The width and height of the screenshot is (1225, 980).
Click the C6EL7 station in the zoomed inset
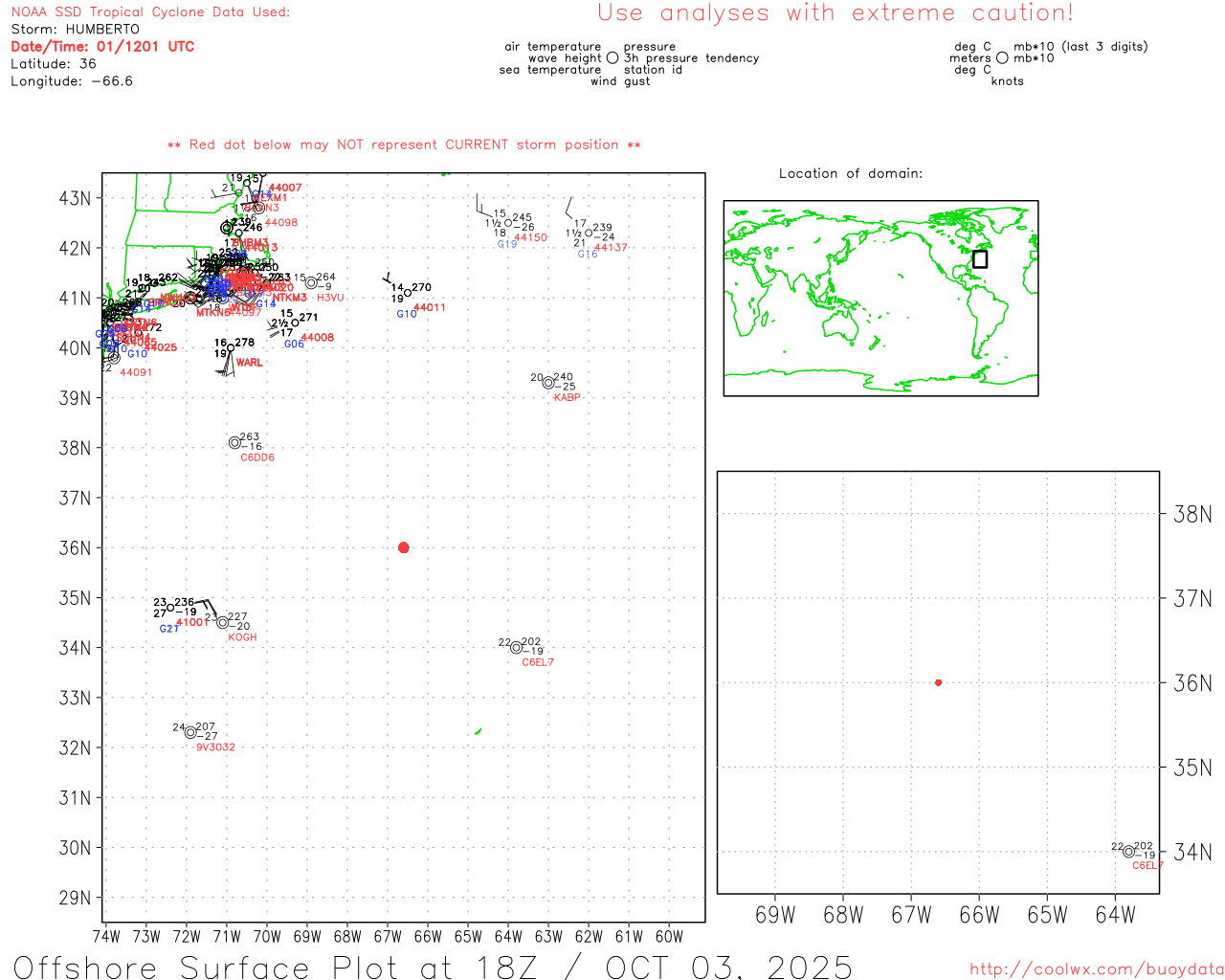point(1129,852)
